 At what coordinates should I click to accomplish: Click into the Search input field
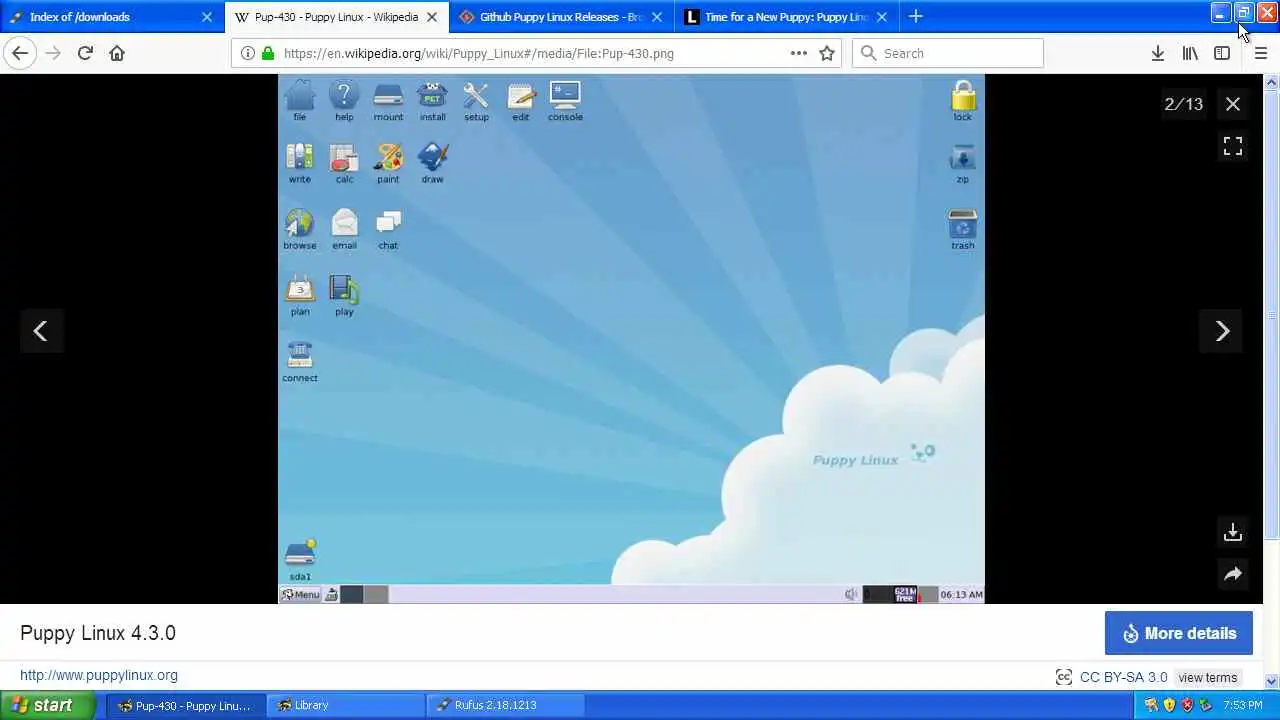(x=947, y=53)
